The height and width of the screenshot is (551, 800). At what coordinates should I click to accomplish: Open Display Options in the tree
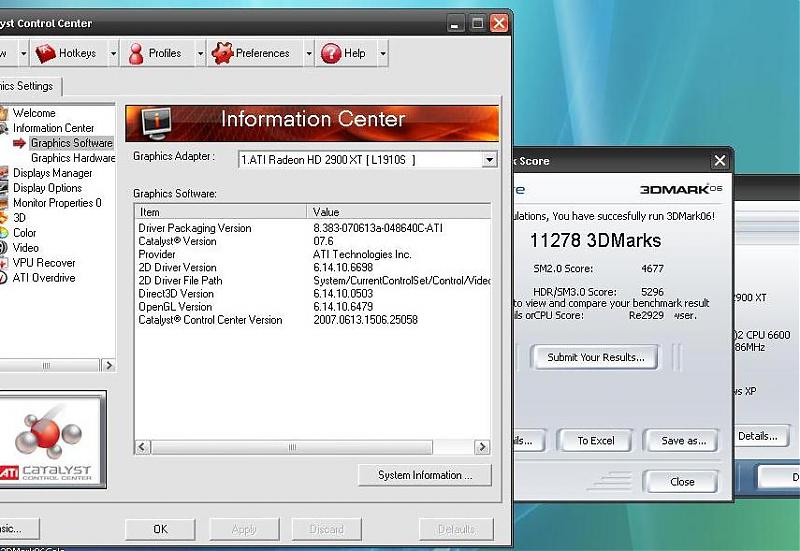click(47, 188)
